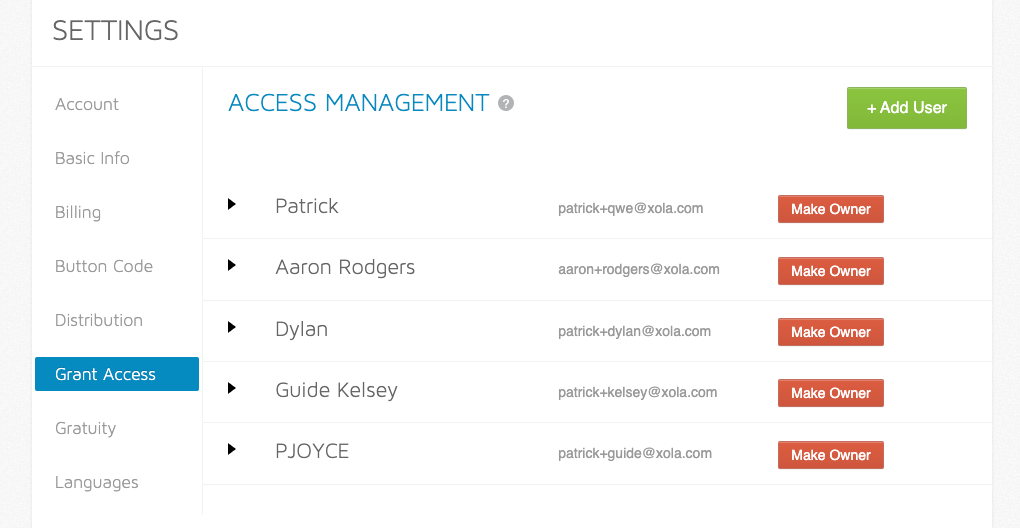
Task: Expand the PJOYCE row disclosure triangle
Action: (x=232, y=449)
